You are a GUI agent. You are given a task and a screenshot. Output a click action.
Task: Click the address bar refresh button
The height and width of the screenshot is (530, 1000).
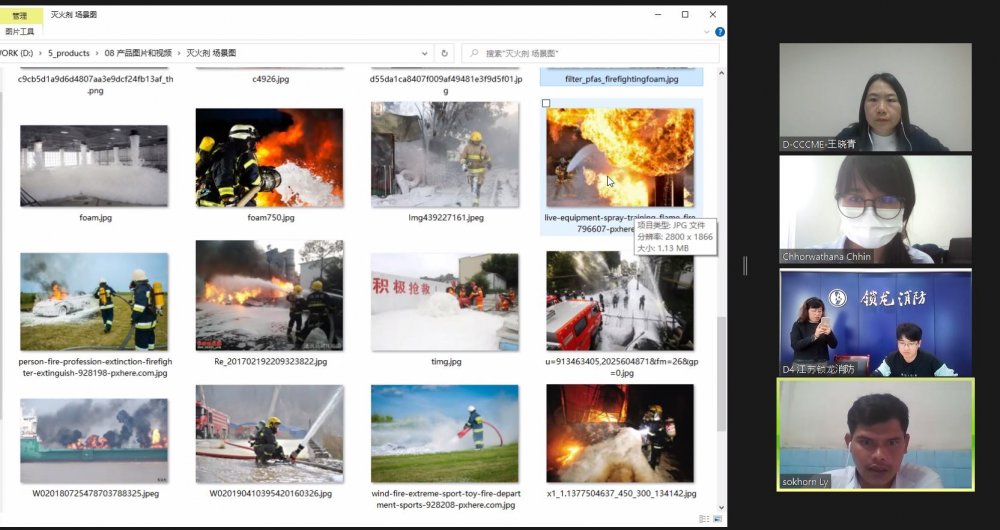point(445,53)
